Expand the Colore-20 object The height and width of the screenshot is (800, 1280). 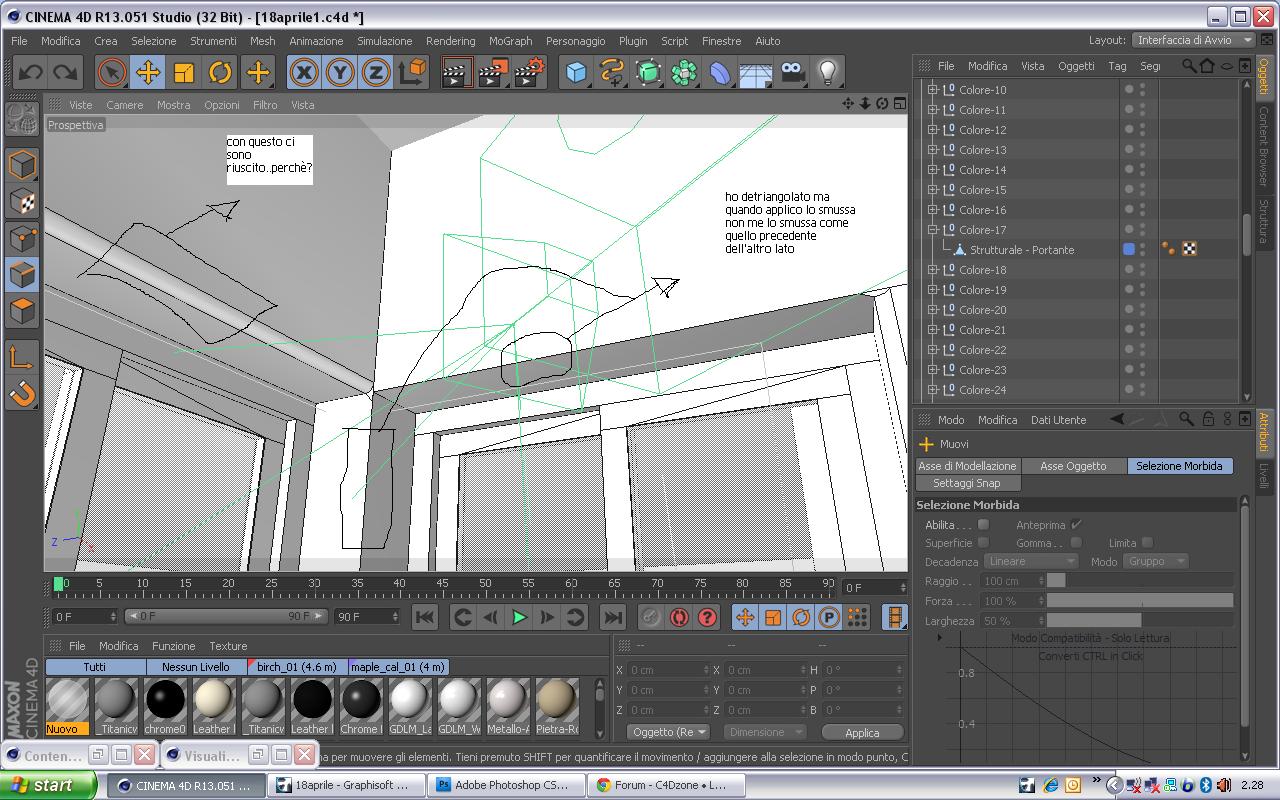933,310
